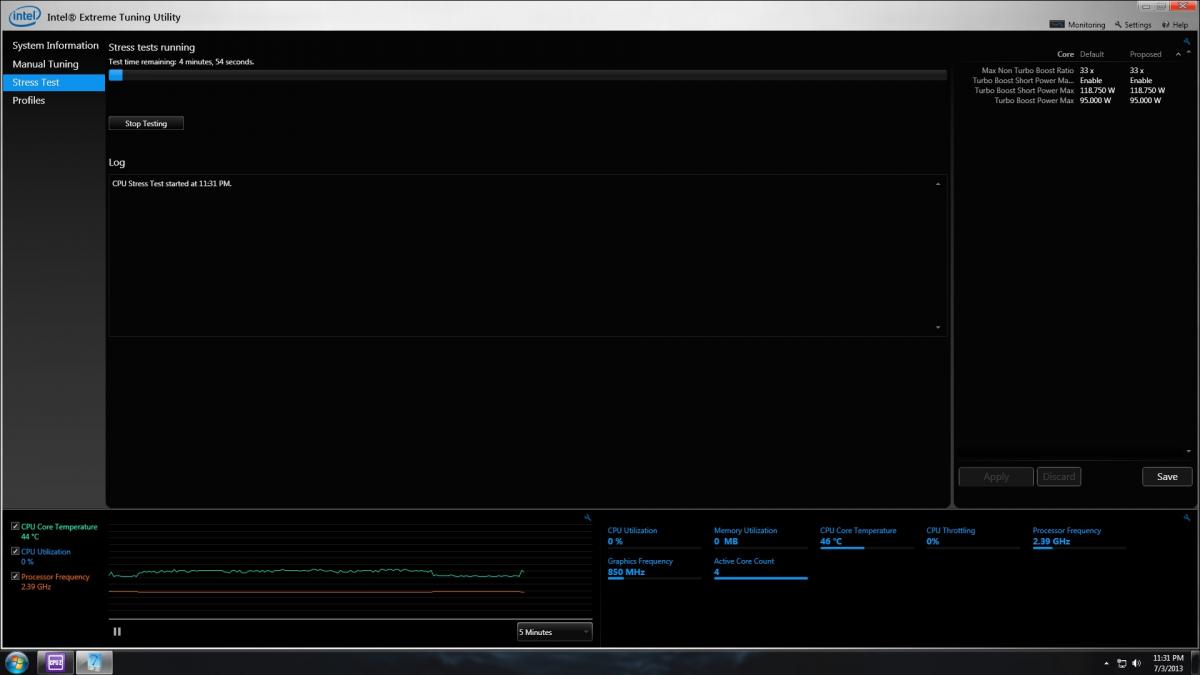Click the Apply button

click(x=996, y=477)
